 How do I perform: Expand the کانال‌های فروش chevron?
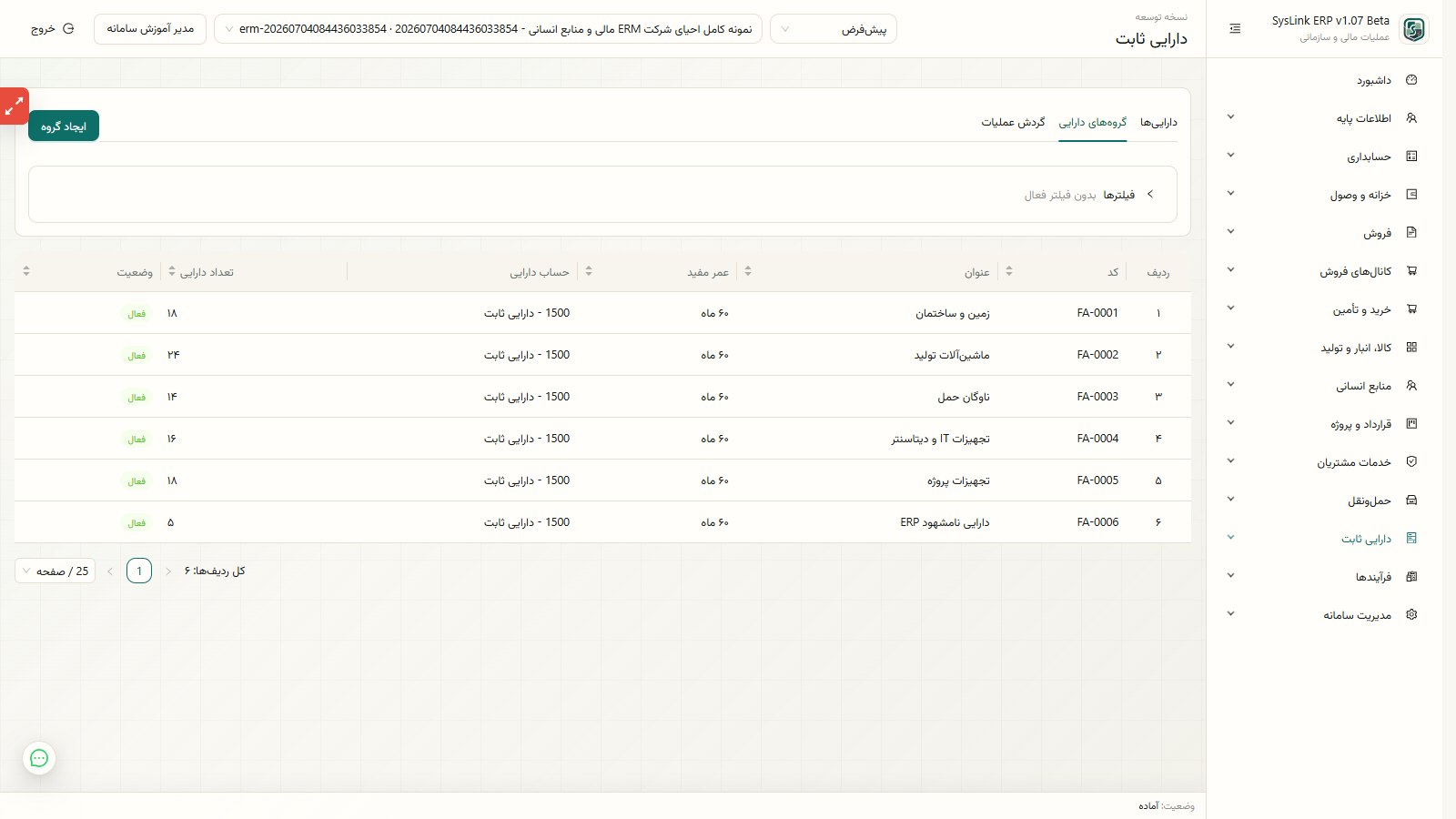1230,270
